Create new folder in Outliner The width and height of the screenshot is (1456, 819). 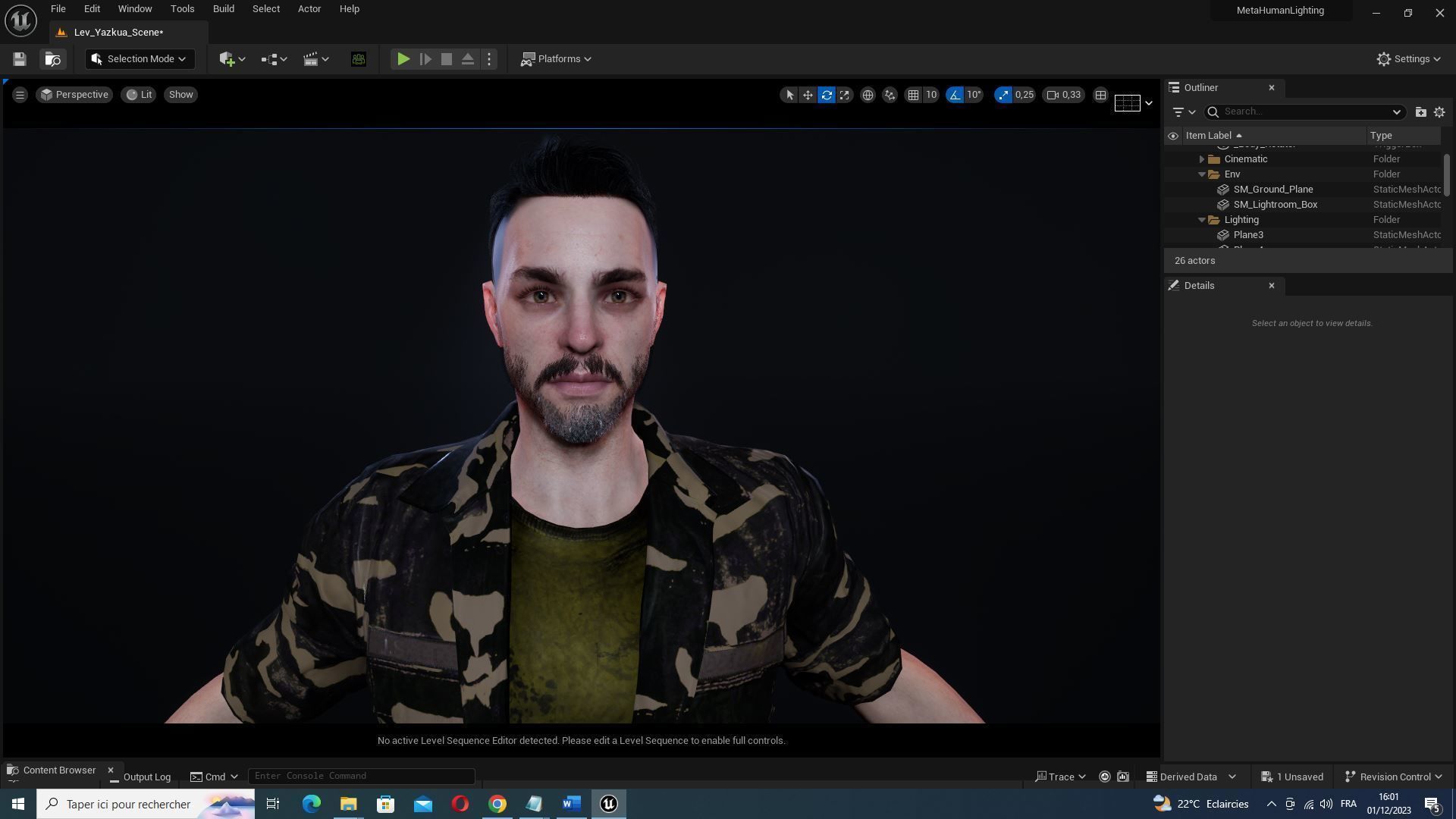coord(1420,112)
